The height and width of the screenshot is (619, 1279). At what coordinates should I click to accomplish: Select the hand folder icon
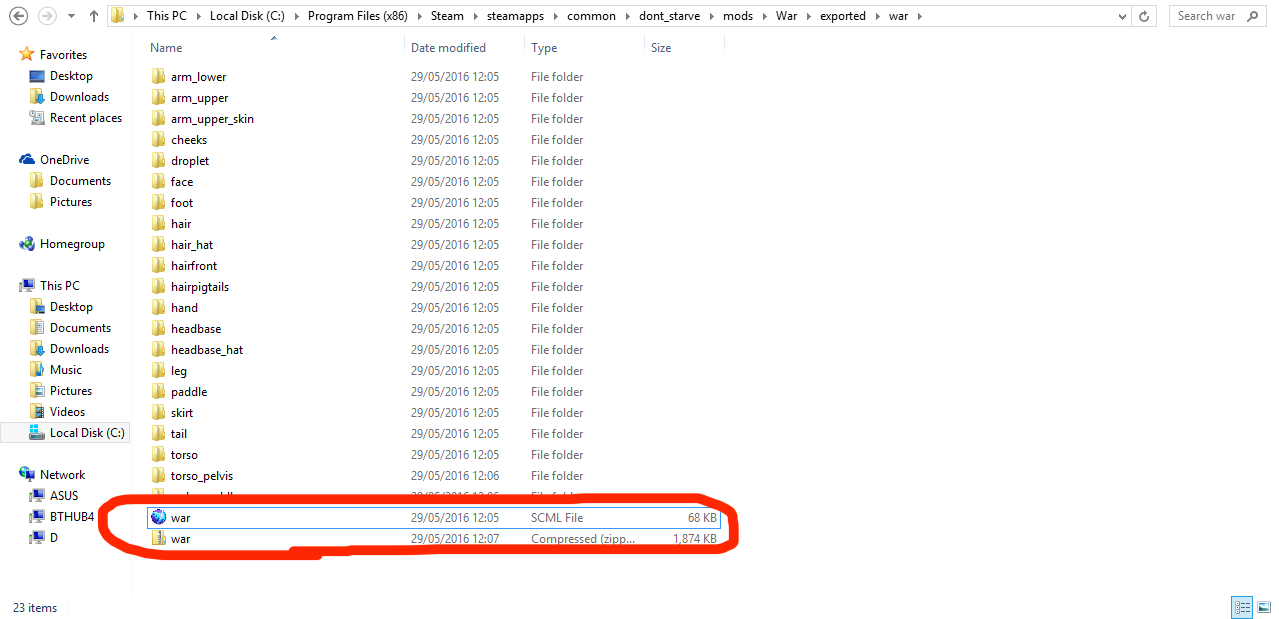158,308
